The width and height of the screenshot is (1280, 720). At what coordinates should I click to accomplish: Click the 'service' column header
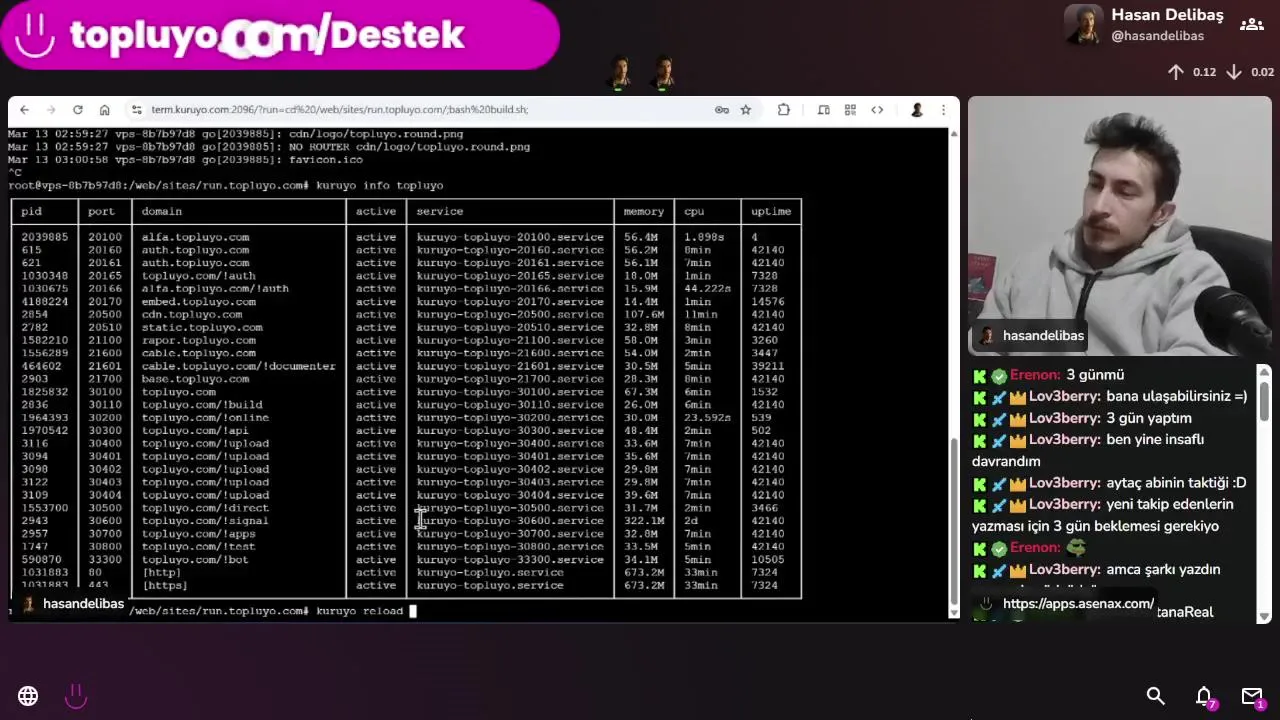(439, 211)
